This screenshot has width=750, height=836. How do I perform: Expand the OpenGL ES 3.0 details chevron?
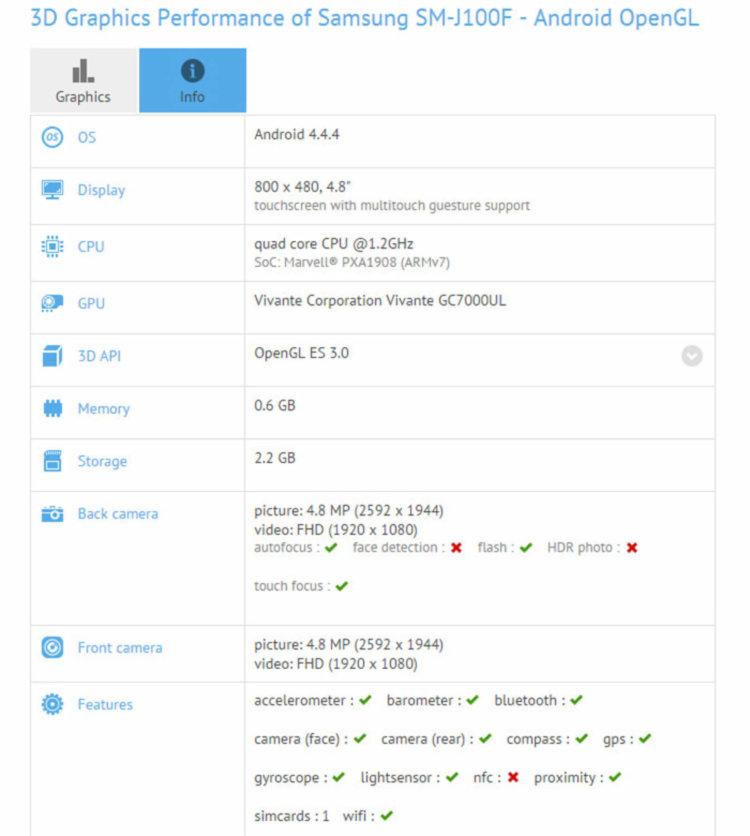(691, 356)
